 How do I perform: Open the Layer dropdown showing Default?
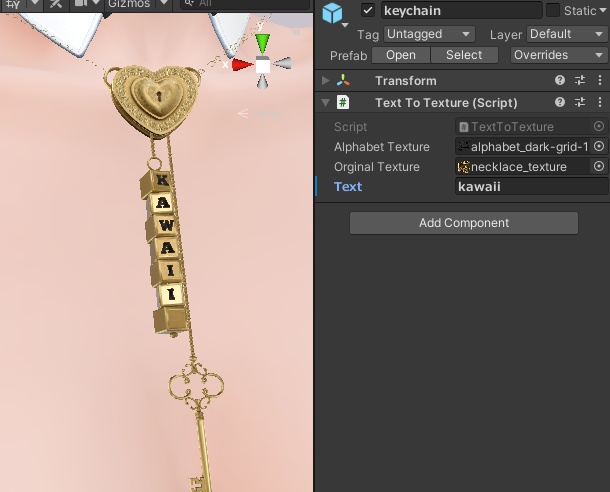567,34
